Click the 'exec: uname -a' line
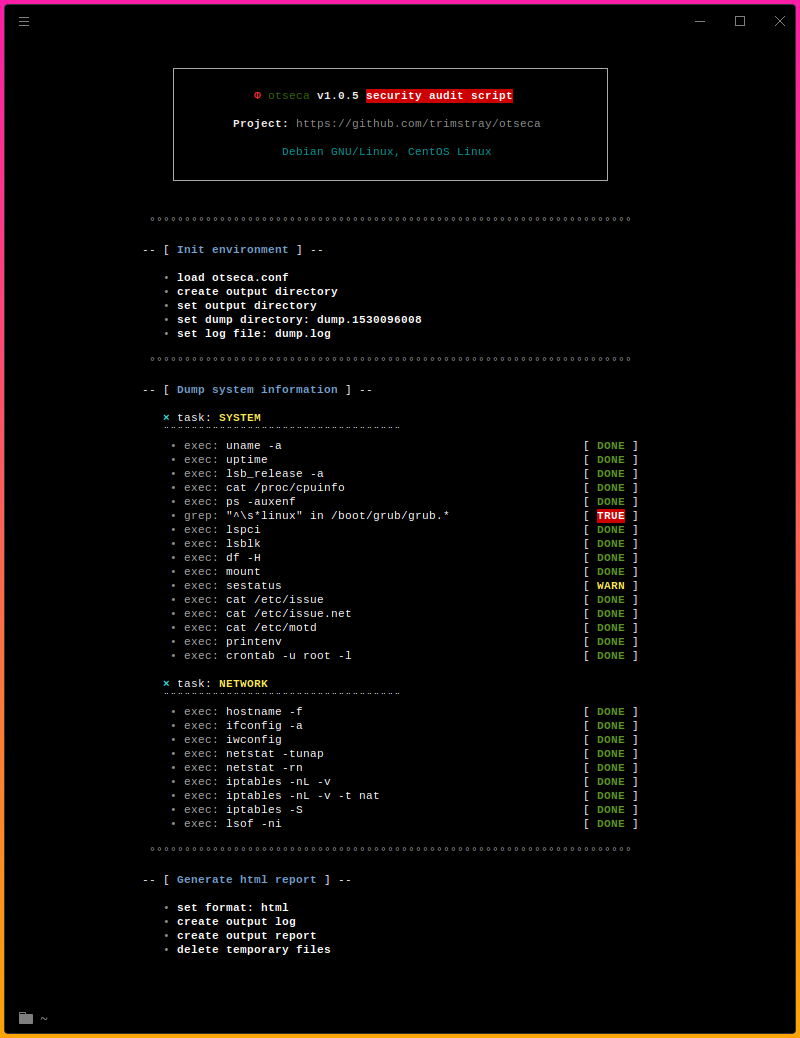The width and height of the screenshot is (800, 1038). click(232, 446)
